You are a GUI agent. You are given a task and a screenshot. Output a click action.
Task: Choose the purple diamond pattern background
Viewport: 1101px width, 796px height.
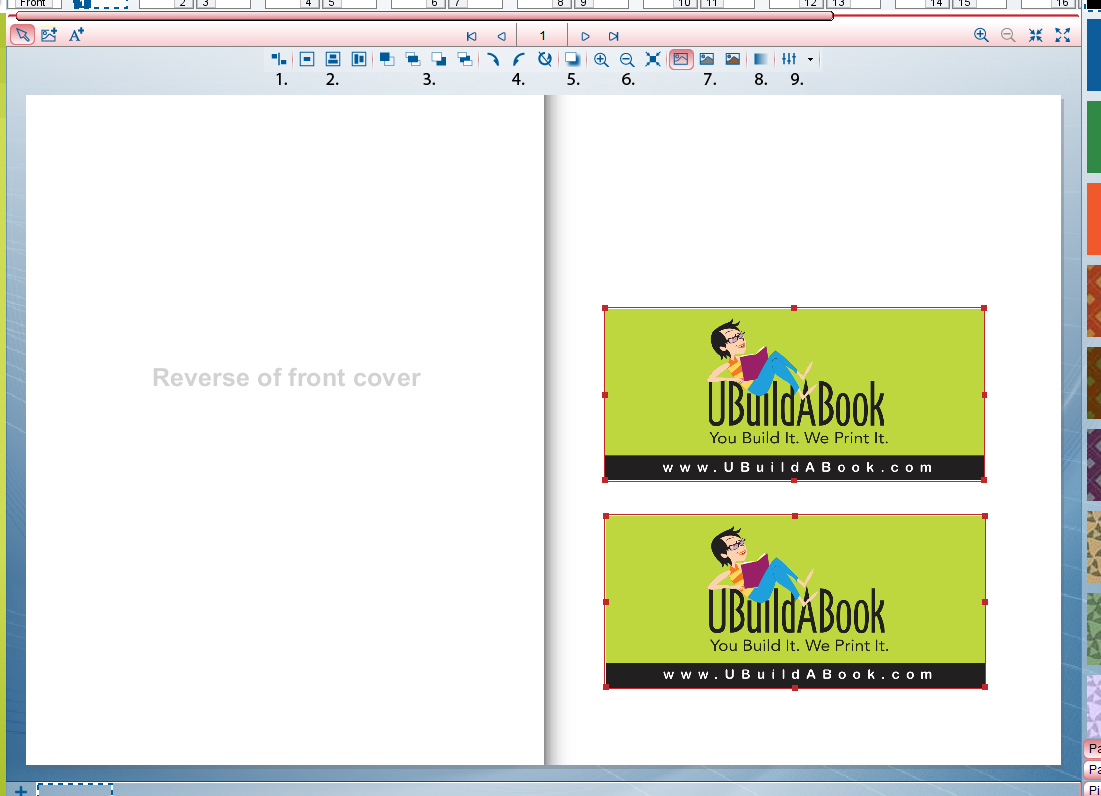click(x=1094, y=465)
